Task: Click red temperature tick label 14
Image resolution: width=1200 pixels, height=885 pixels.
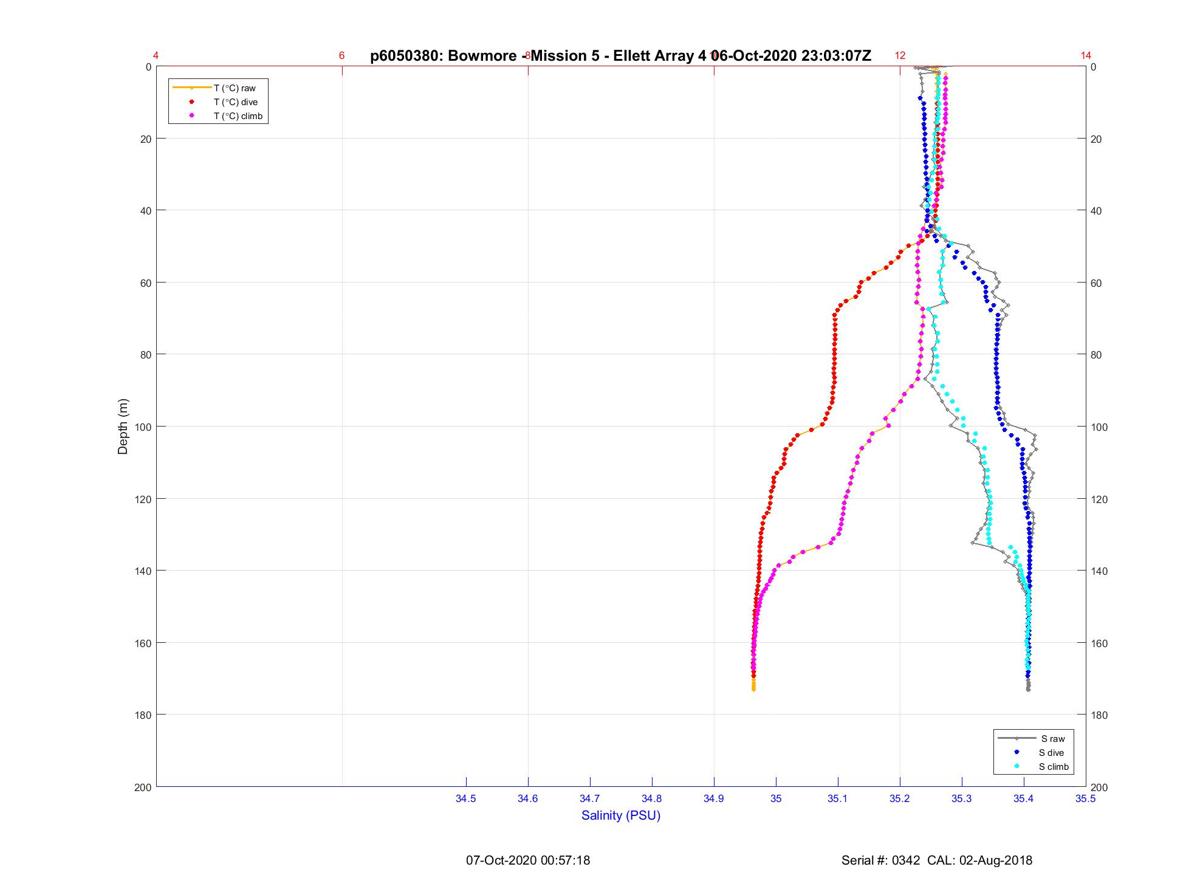Action: coord(1086,56)
